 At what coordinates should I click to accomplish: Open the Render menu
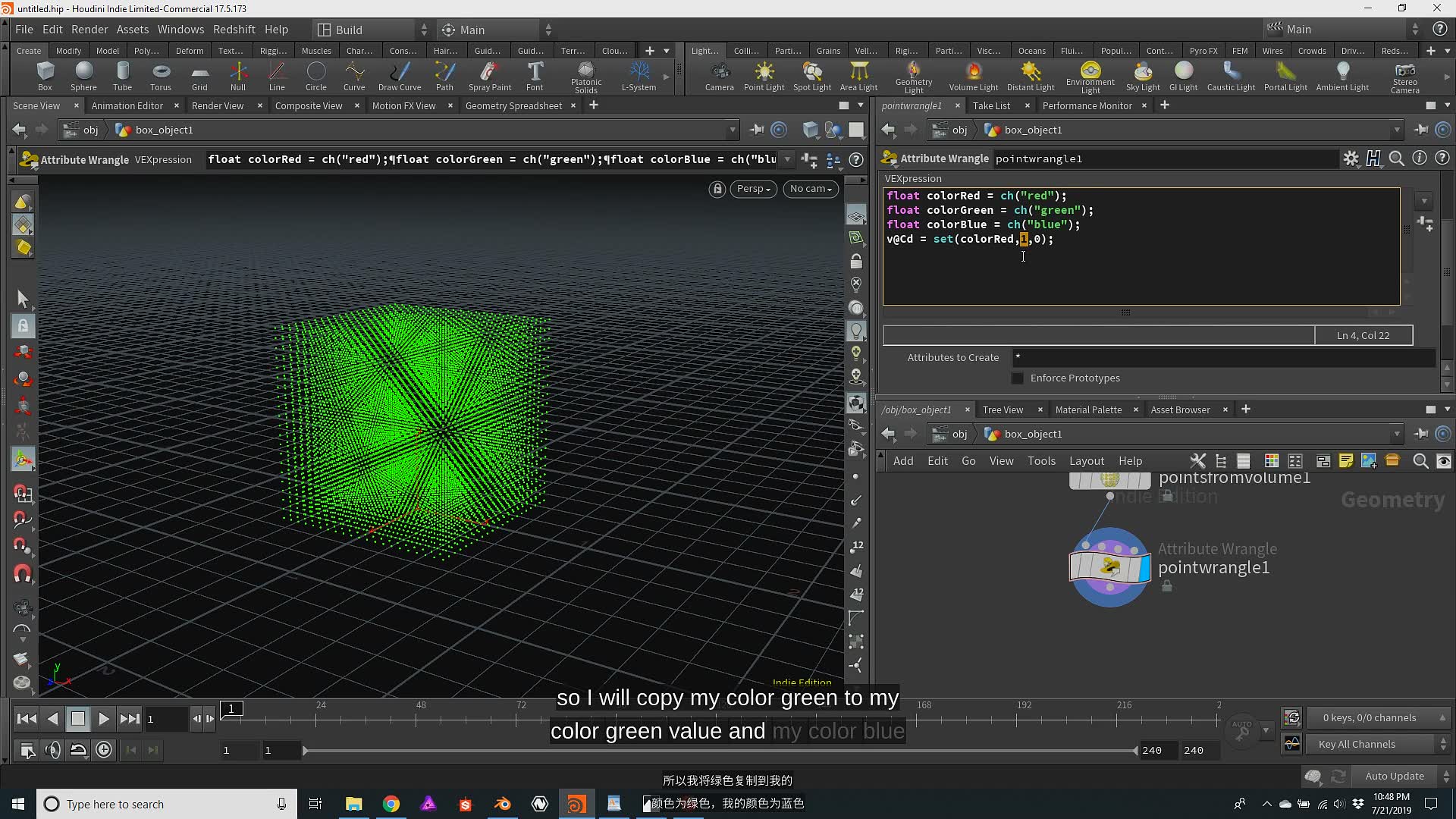point(89,30)
